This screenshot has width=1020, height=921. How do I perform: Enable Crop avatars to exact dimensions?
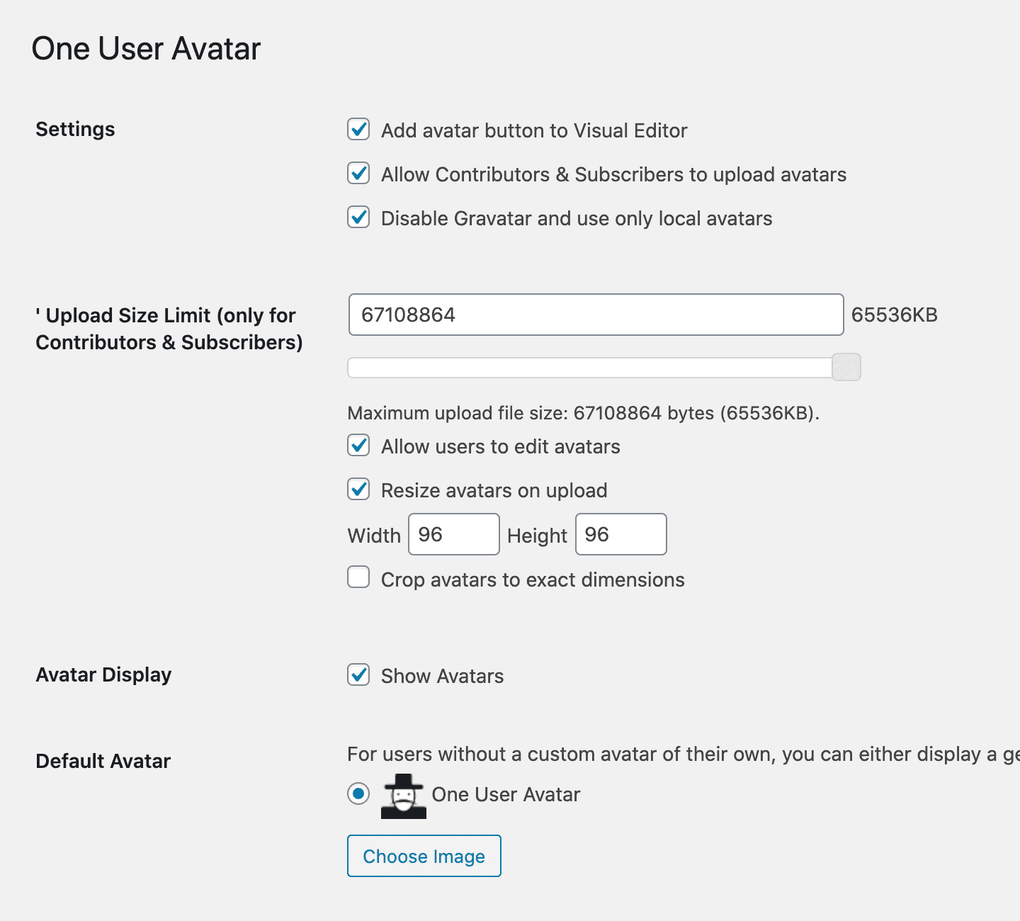359,578
